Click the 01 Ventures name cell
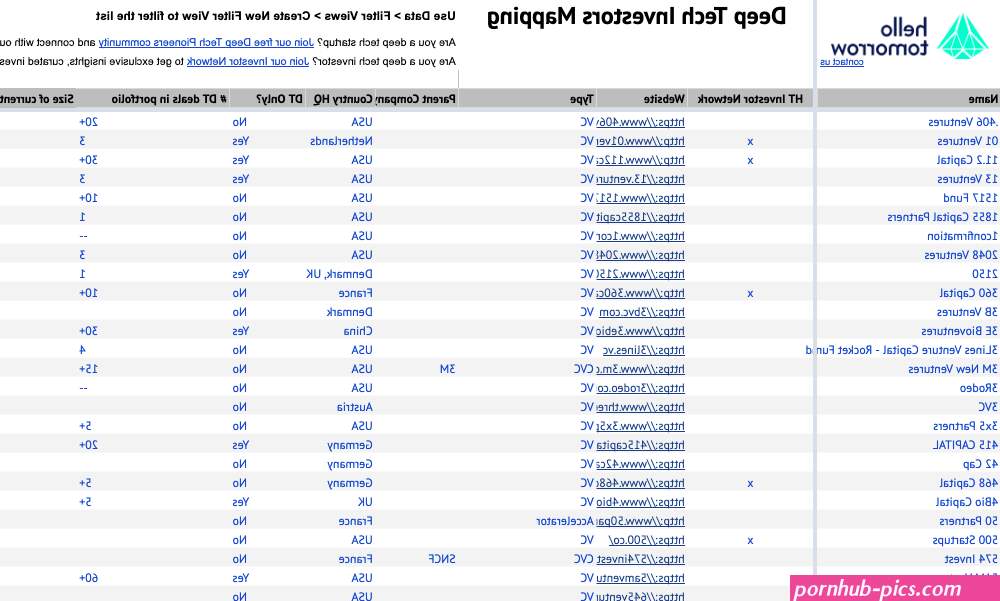 [967, 141]
